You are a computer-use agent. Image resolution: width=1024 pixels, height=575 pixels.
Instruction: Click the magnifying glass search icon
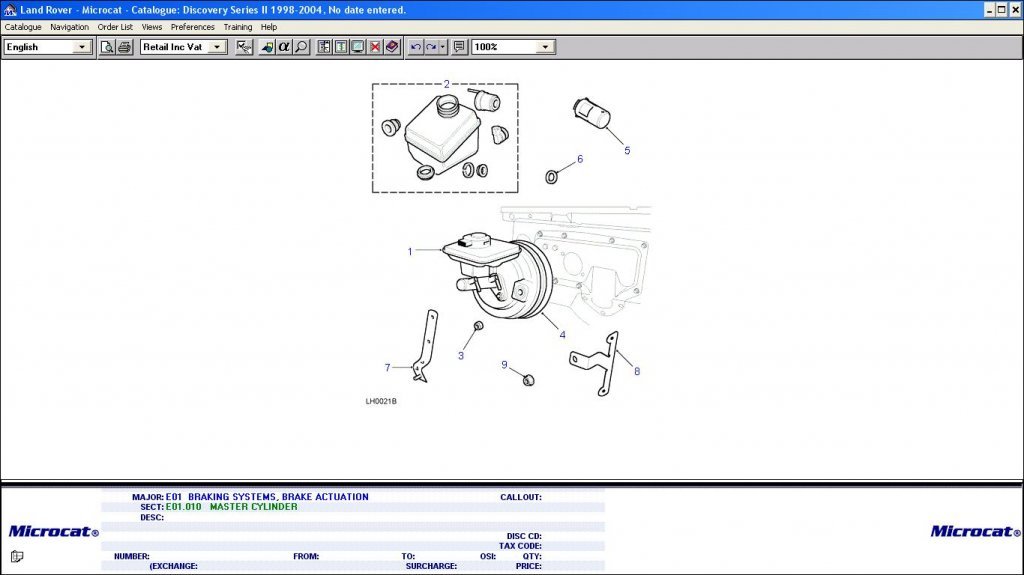300,47
